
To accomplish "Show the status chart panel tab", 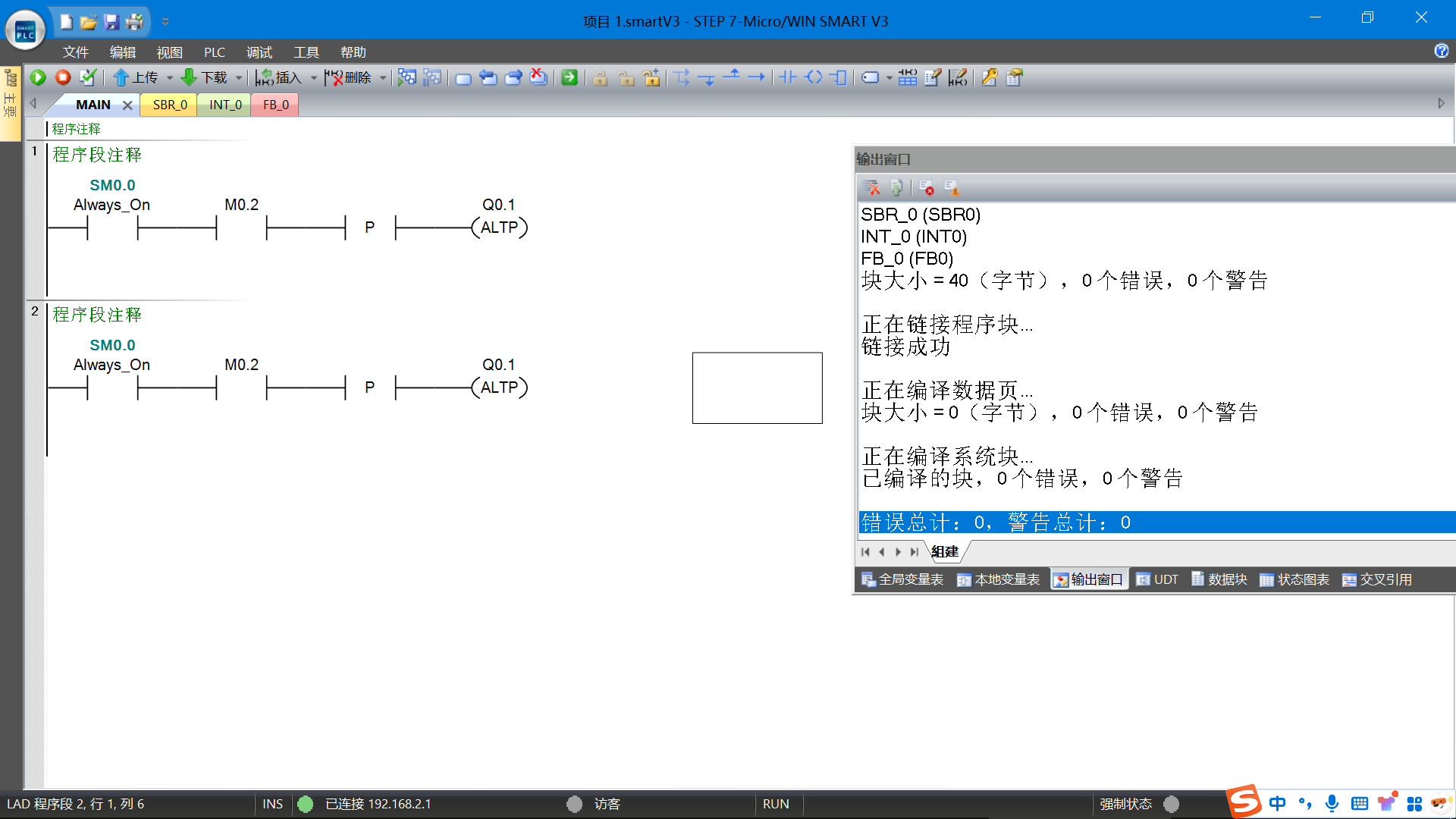I will click(1294, 579).
